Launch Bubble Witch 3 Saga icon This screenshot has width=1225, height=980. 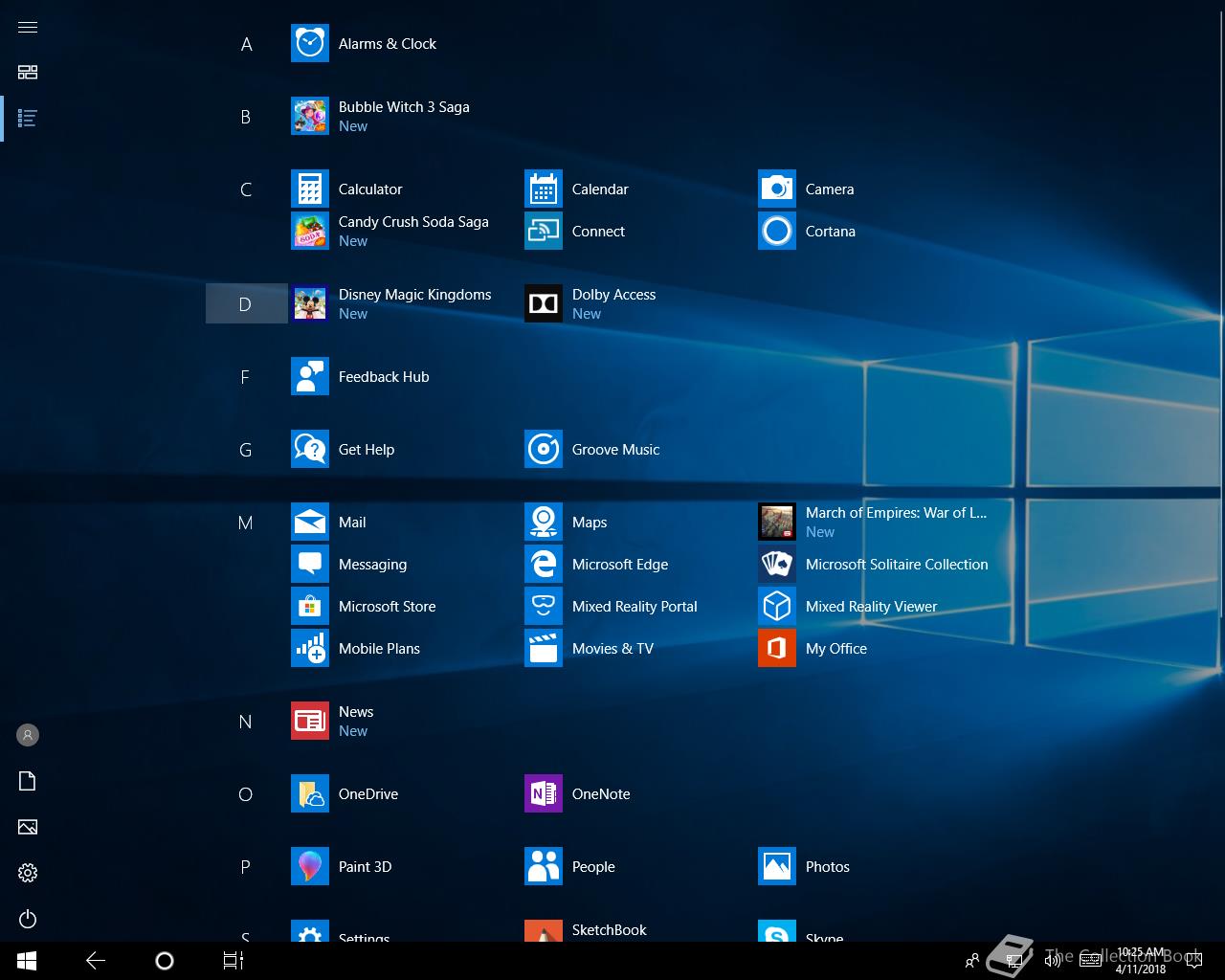tap(310, 117)
